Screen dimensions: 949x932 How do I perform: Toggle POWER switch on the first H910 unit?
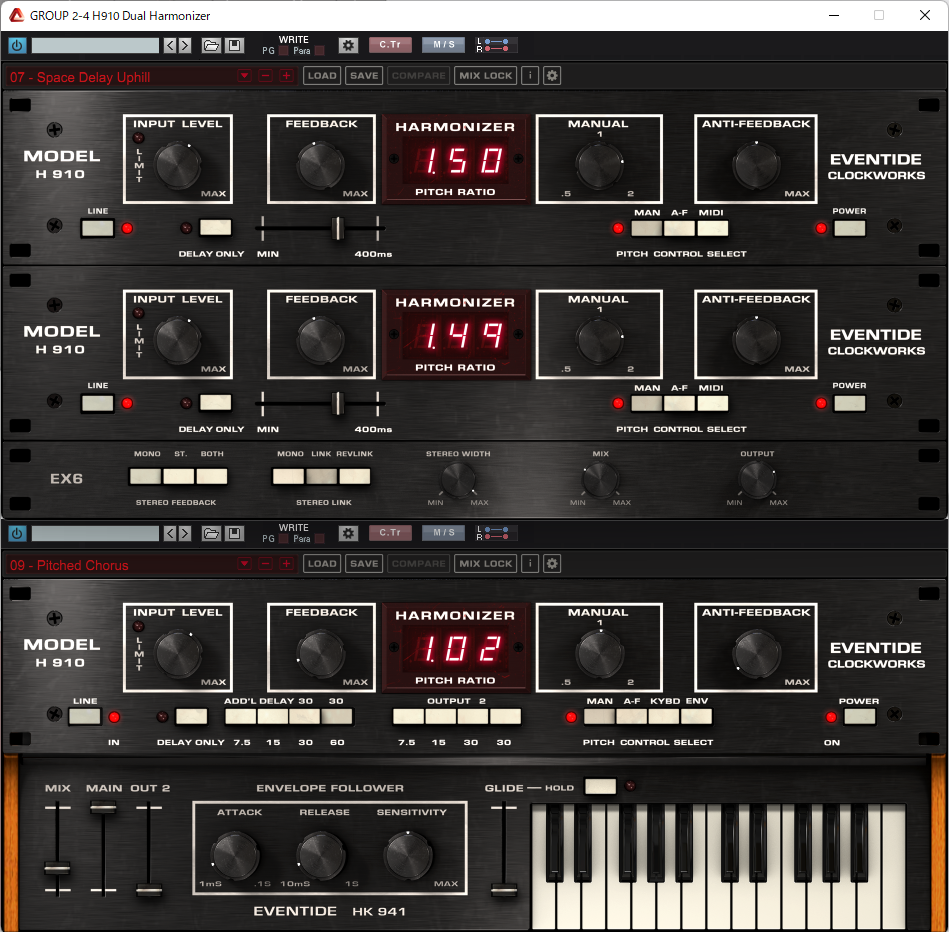849,228
